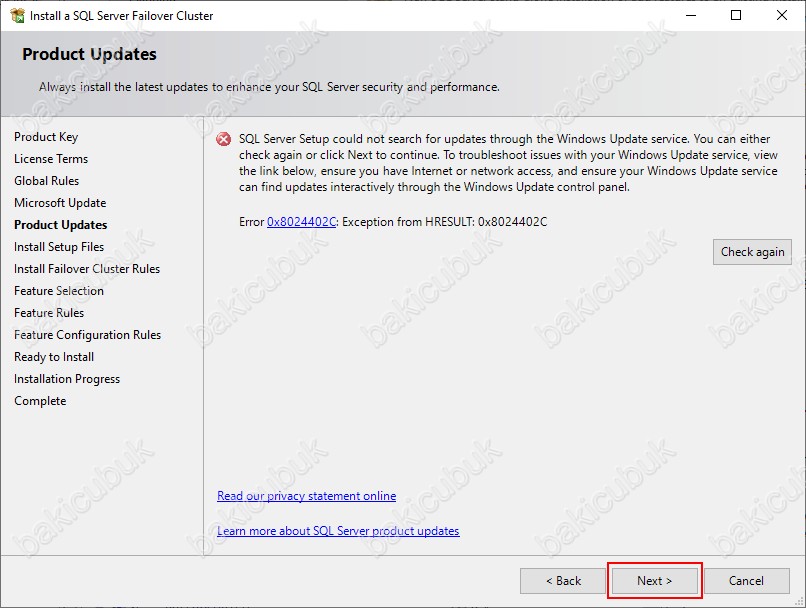Select Microsoft Update step in sidebar

60,203
